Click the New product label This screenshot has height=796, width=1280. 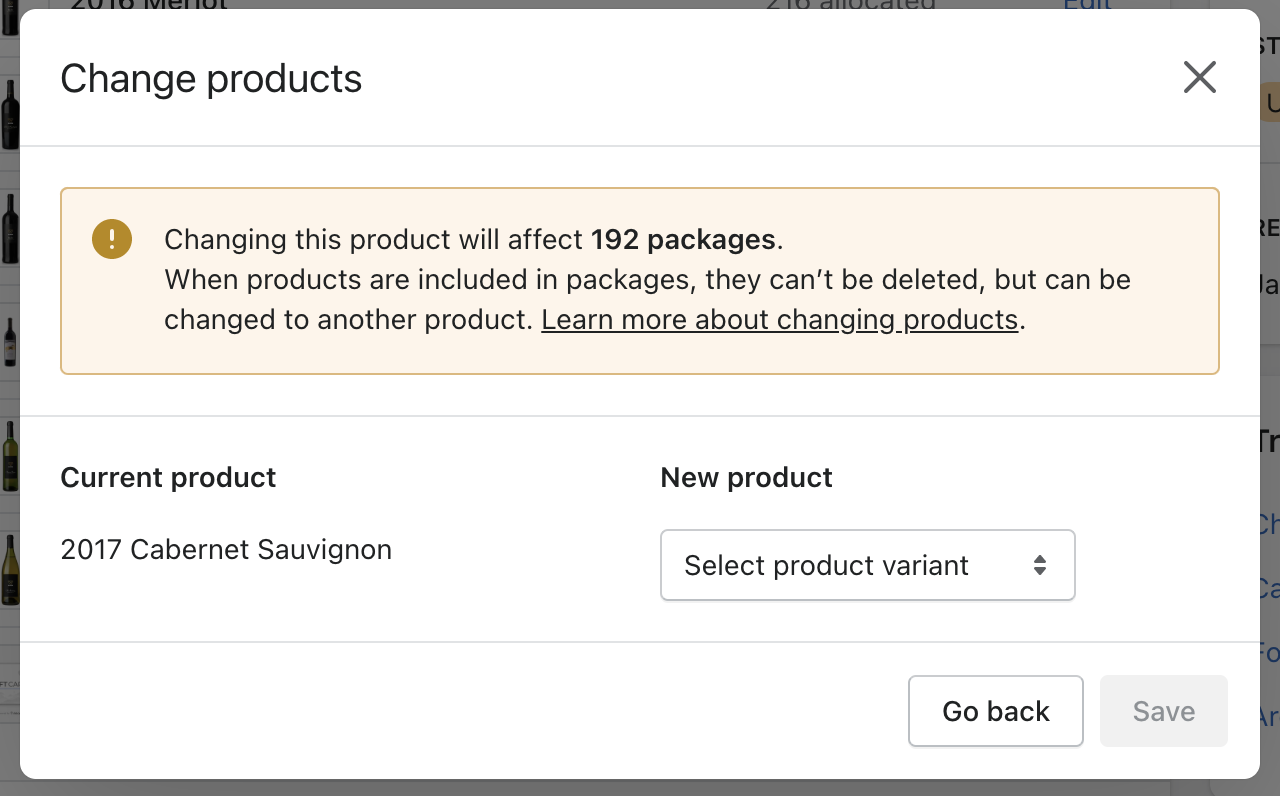click(746, 477)
